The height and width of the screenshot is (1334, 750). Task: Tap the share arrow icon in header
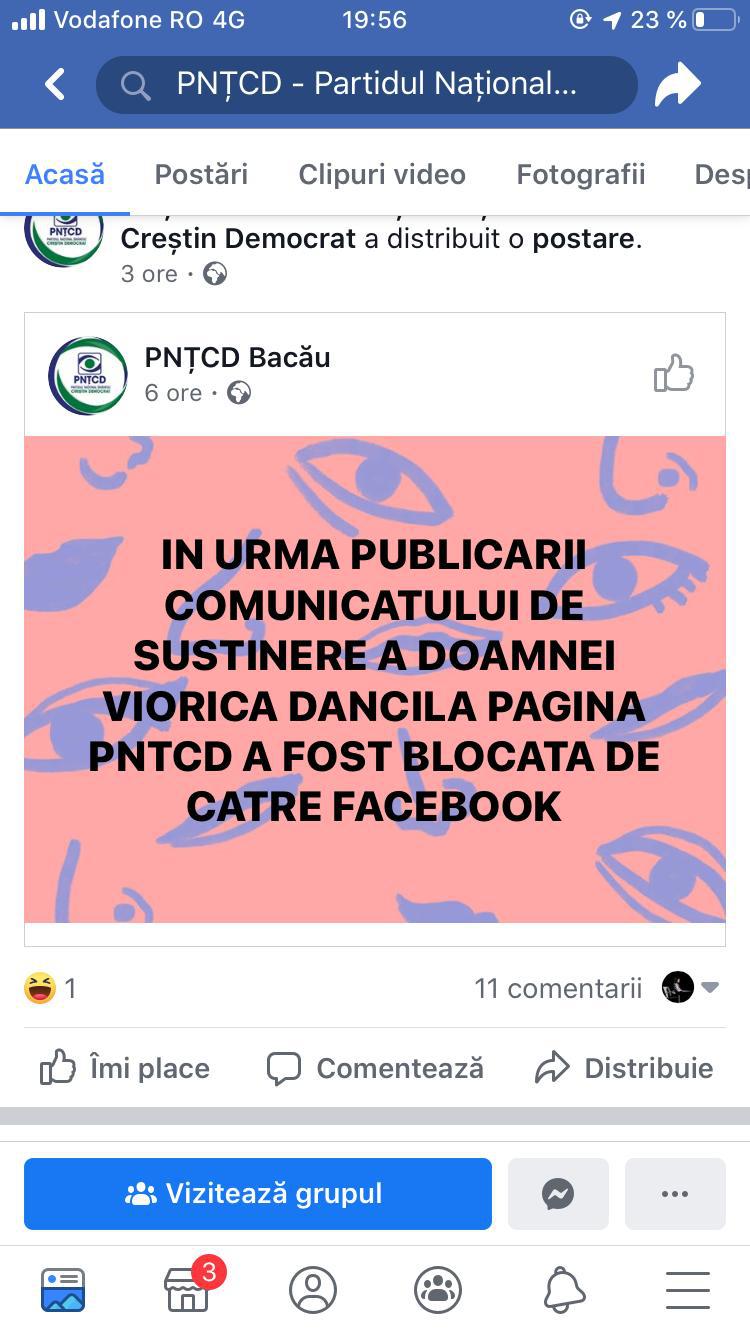pyautogui.click(x=678, y=85)
